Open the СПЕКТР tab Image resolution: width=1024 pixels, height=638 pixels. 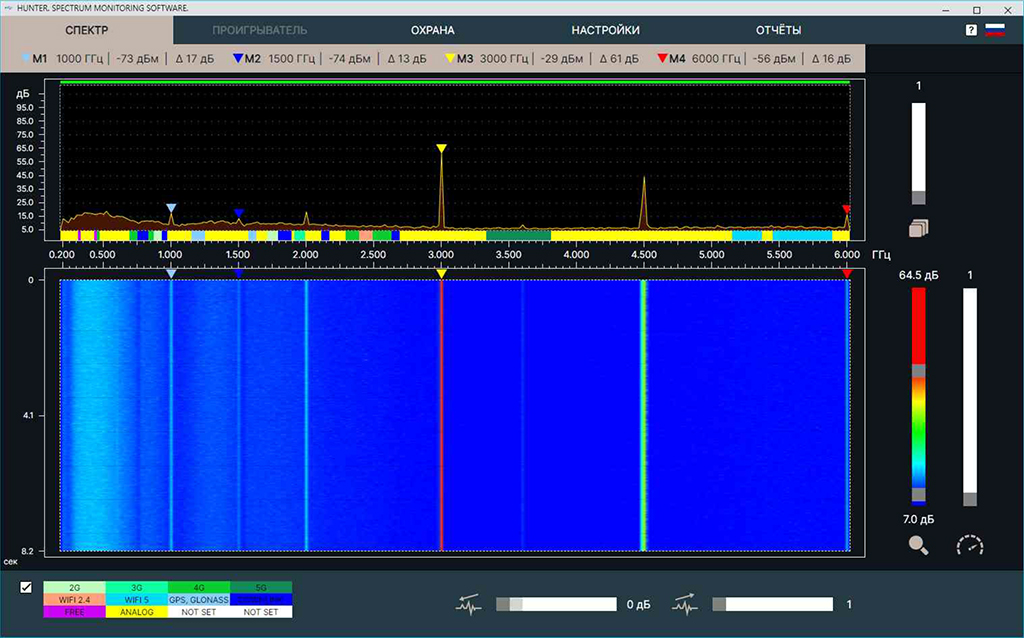click(87, 30)
